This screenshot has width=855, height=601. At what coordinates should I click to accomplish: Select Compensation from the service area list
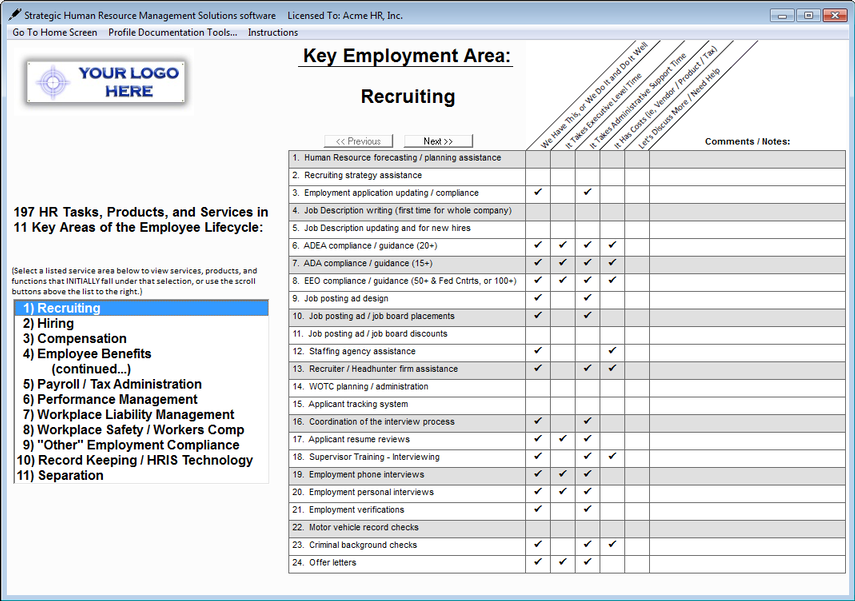pos(82,338)
